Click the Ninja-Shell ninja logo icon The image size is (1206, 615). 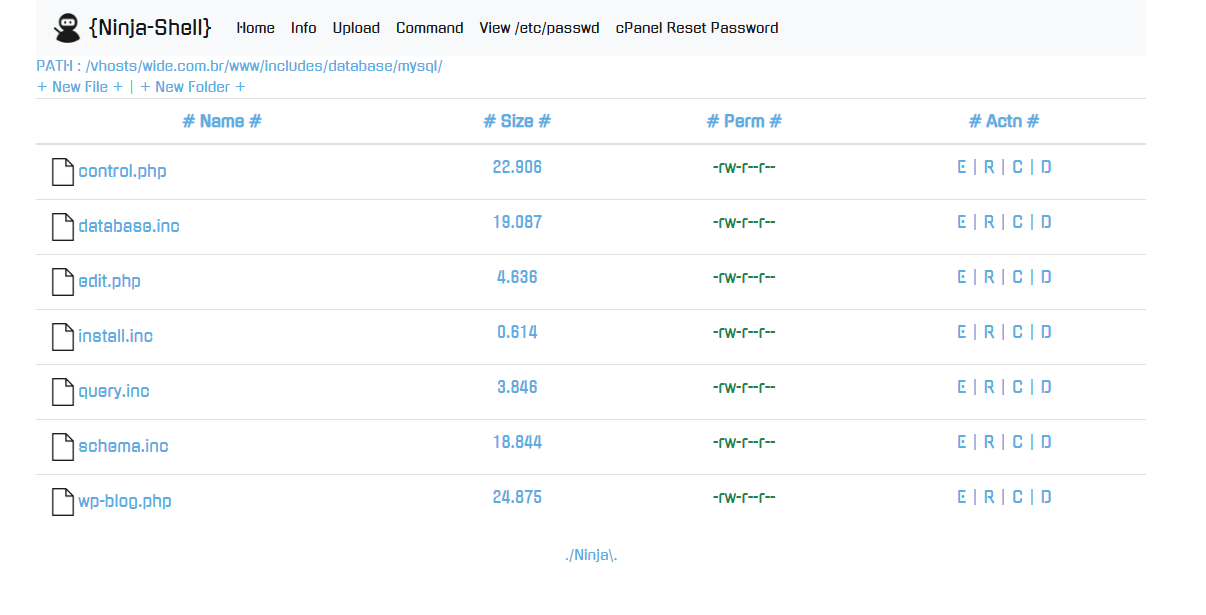67,28
